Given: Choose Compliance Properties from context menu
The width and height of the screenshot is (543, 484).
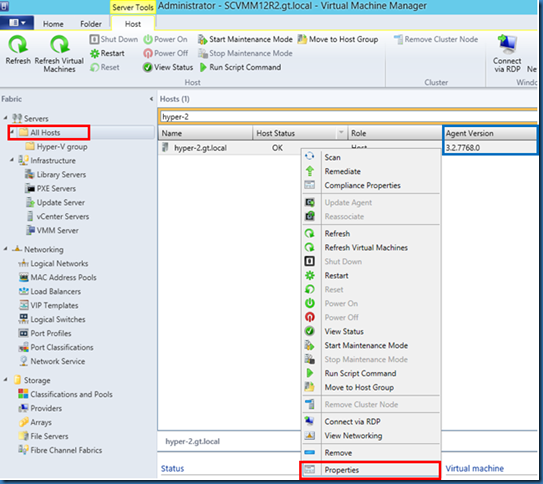Looking at the screenshot, I should coord(371,186).
